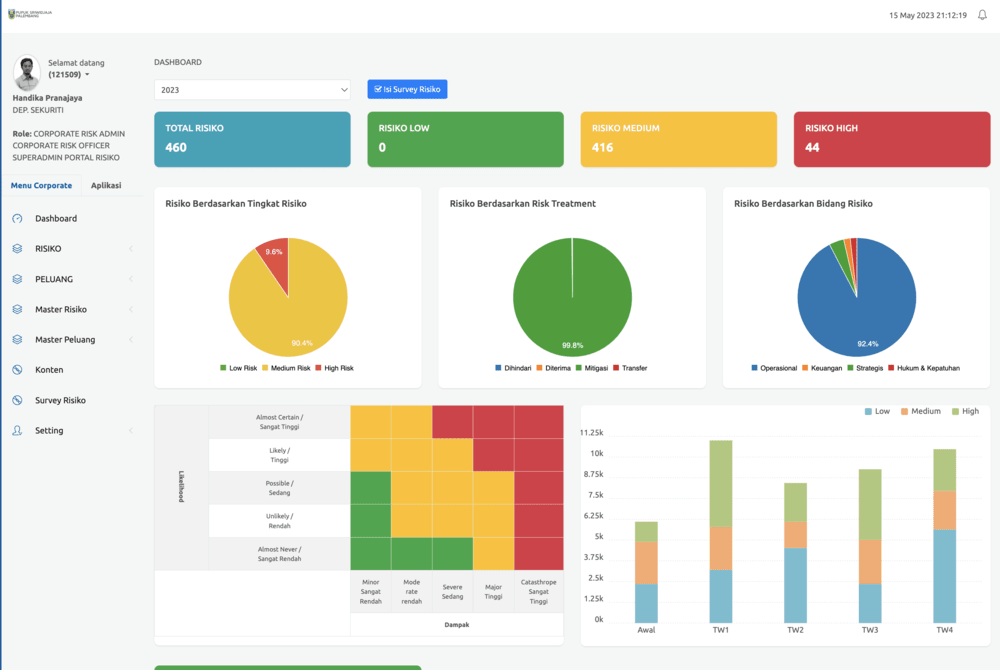The image size is (1000, 670).
Task: Open the RISIKO HIGH card
Action: point(892,139)
